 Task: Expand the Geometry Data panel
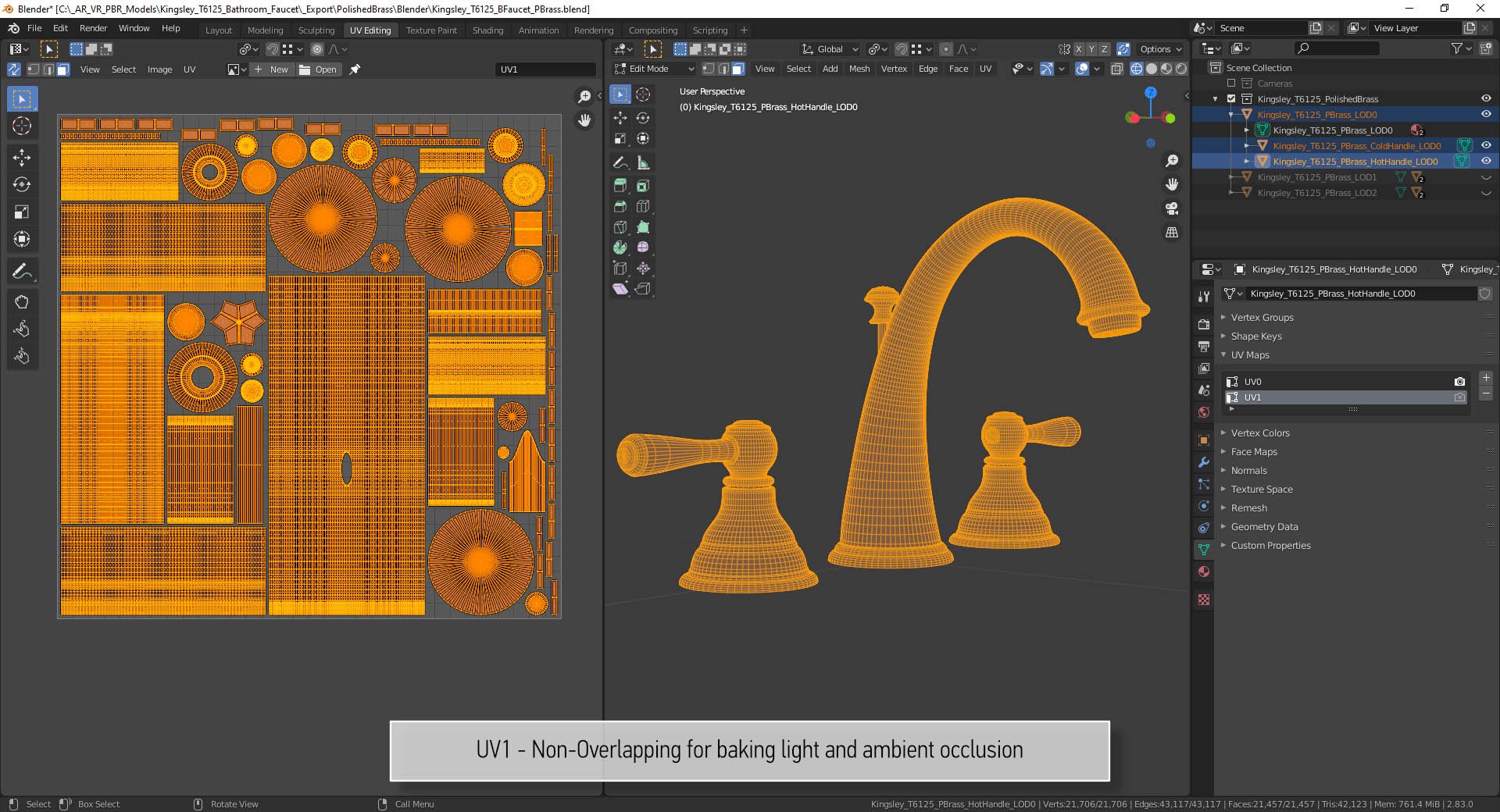click(x=1264, y=527)
